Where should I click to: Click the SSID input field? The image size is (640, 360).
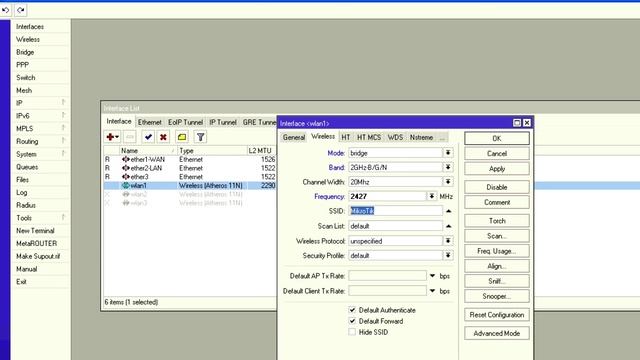click(x=395, y=211)
